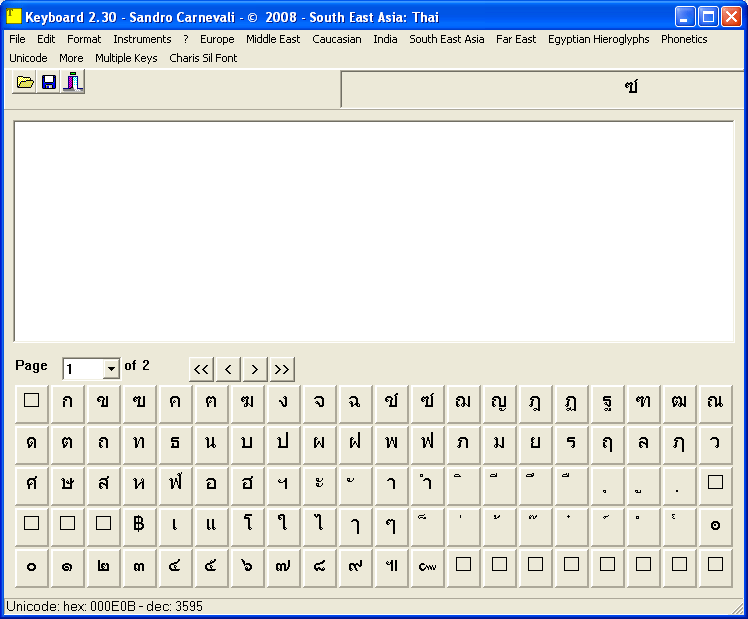Open the Phonetics menu

(684, 39)
